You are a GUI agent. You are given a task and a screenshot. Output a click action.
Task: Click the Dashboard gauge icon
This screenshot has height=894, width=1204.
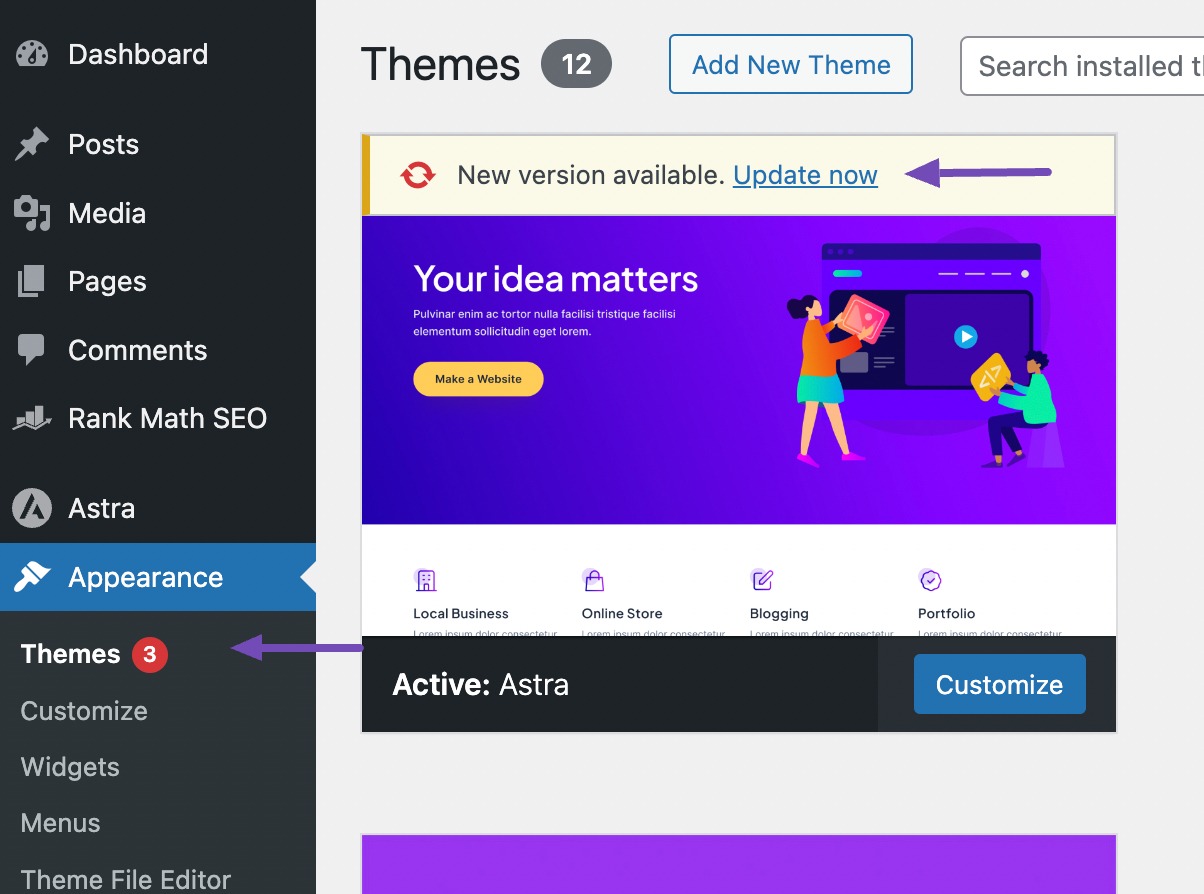tap(32, 54)
